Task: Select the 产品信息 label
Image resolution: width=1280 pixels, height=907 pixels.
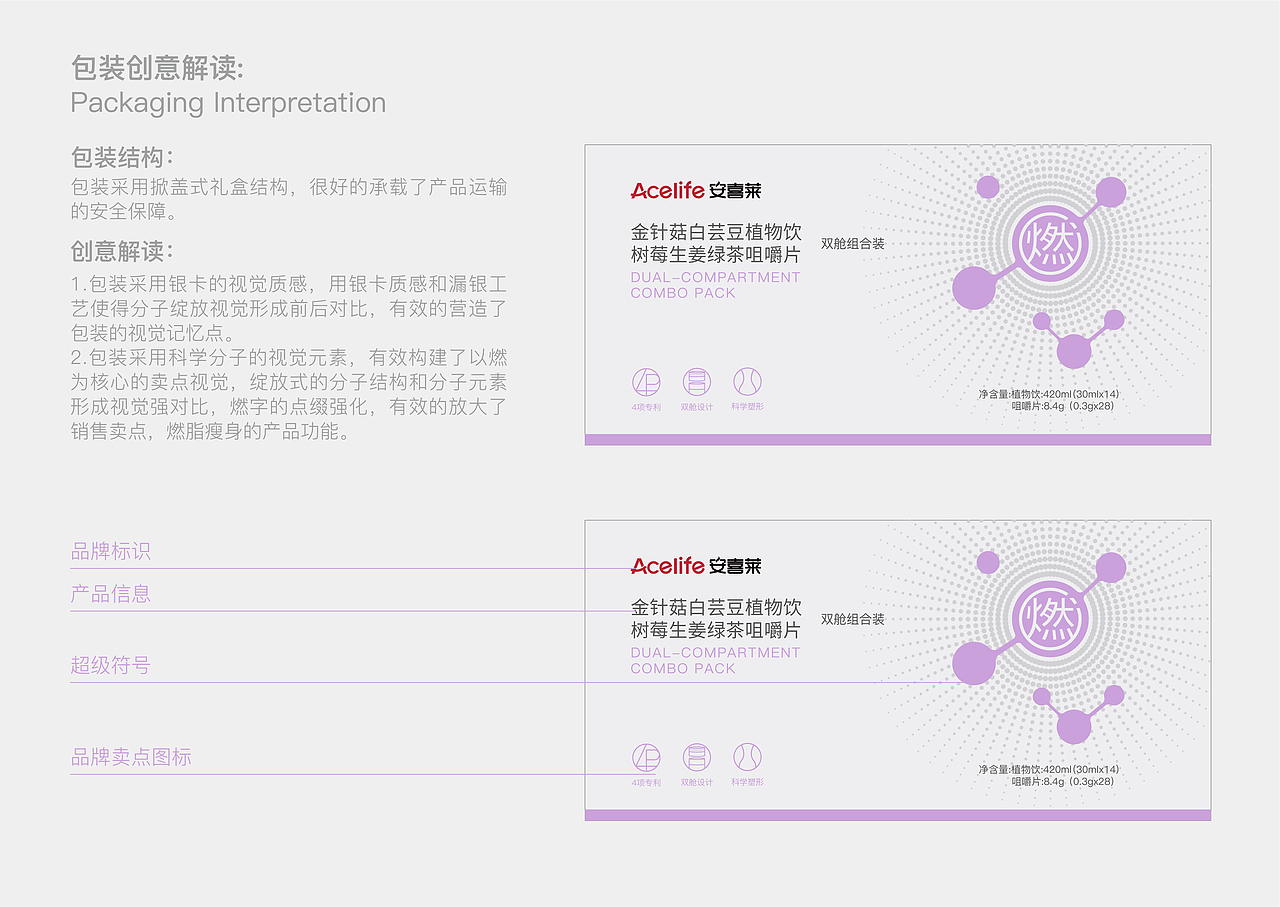Action: click(x=111, y=594)
